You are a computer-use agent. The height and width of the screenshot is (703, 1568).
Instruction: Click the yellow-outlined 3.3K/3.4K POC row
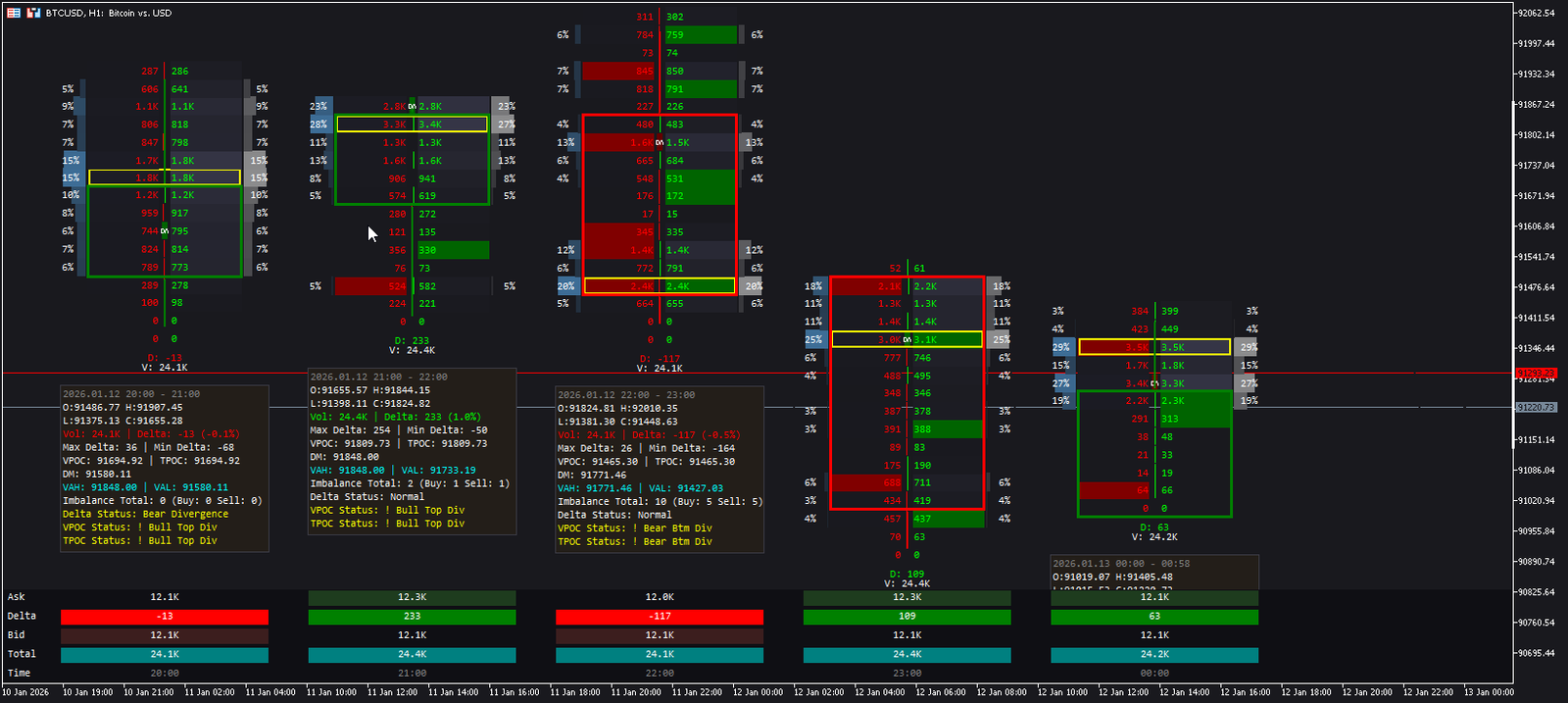point(412,125)
